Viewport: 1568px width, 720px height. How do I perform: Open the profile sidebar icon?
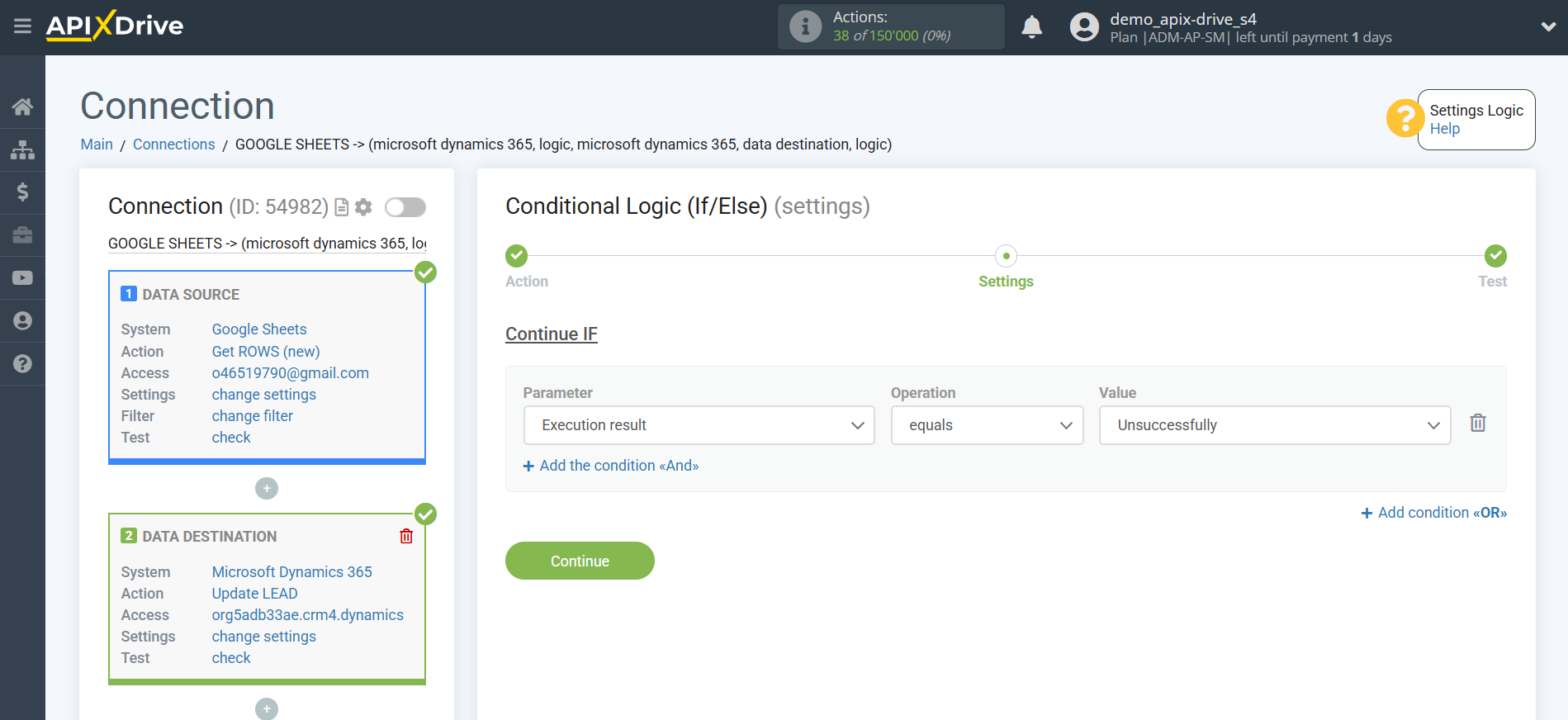[22, 321]
